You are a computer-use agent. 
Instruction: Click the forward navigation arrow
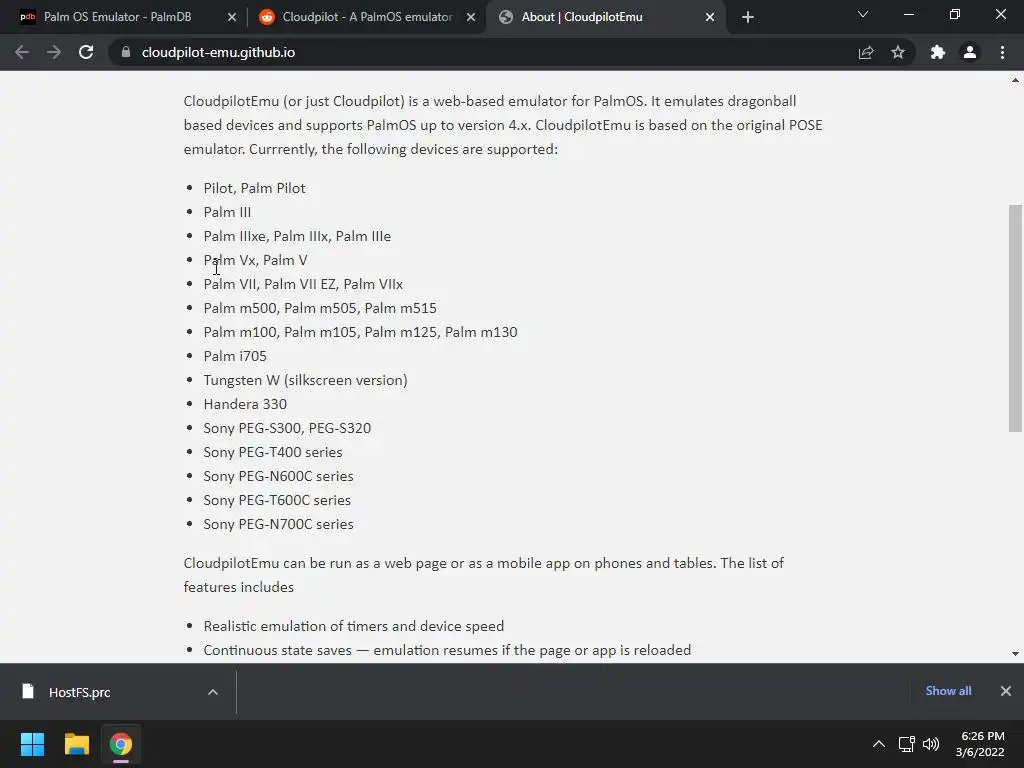(x=54, y=52)
